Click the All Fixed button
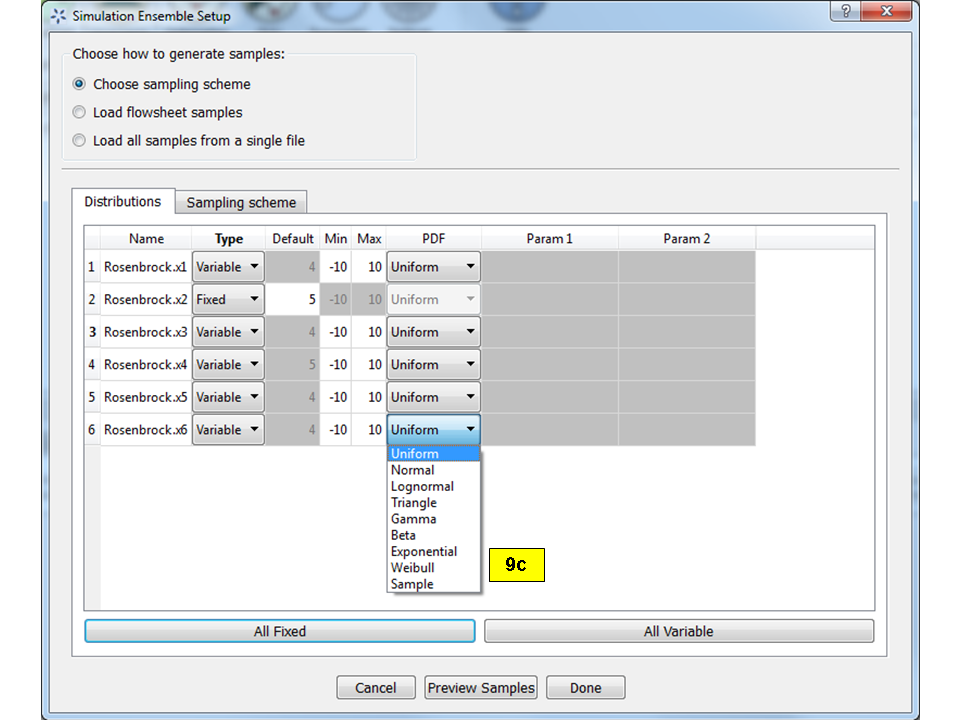The image size is (960, 720). click(x=279, y=631)
